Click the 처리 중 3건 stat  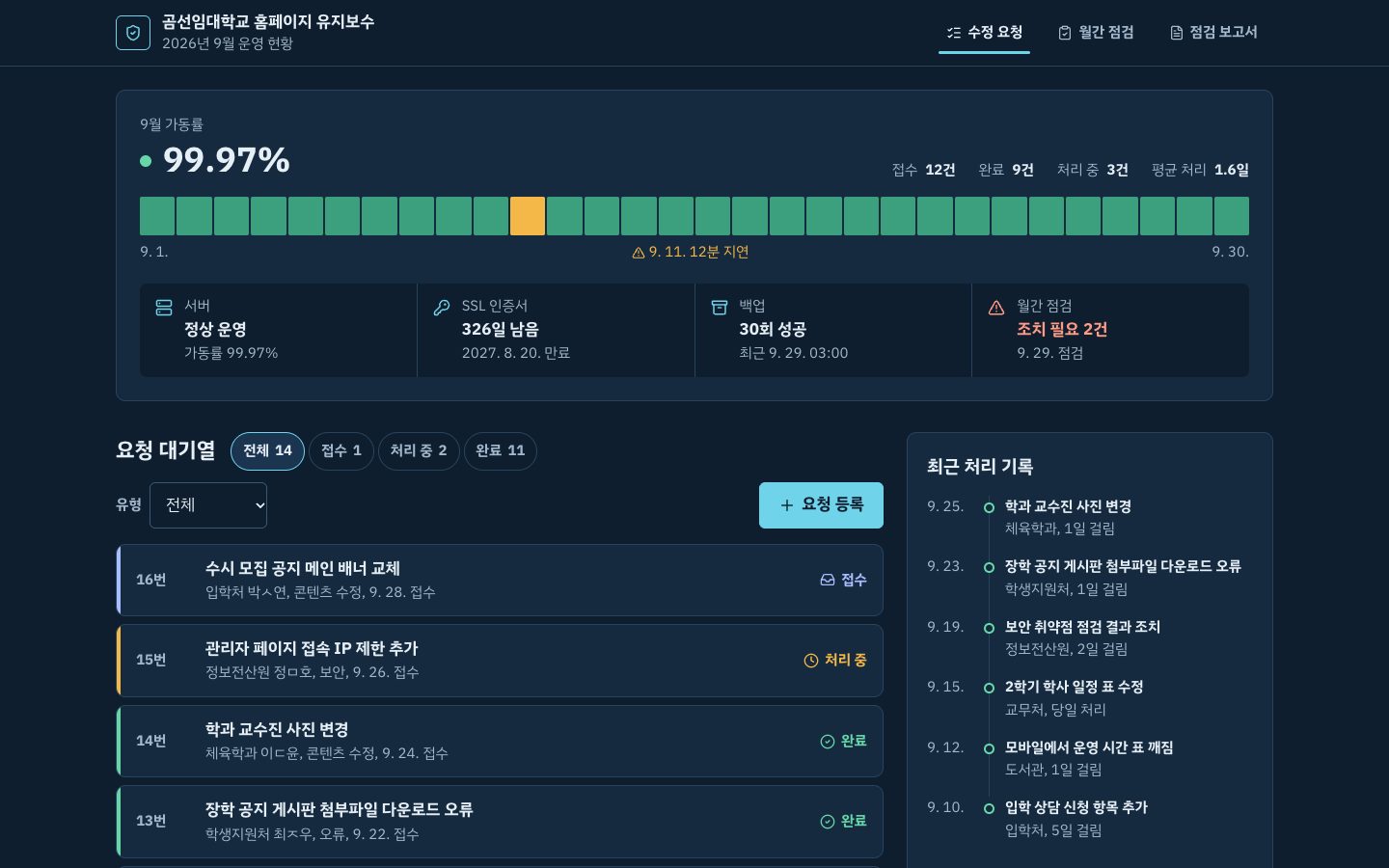click(1092, 170)
